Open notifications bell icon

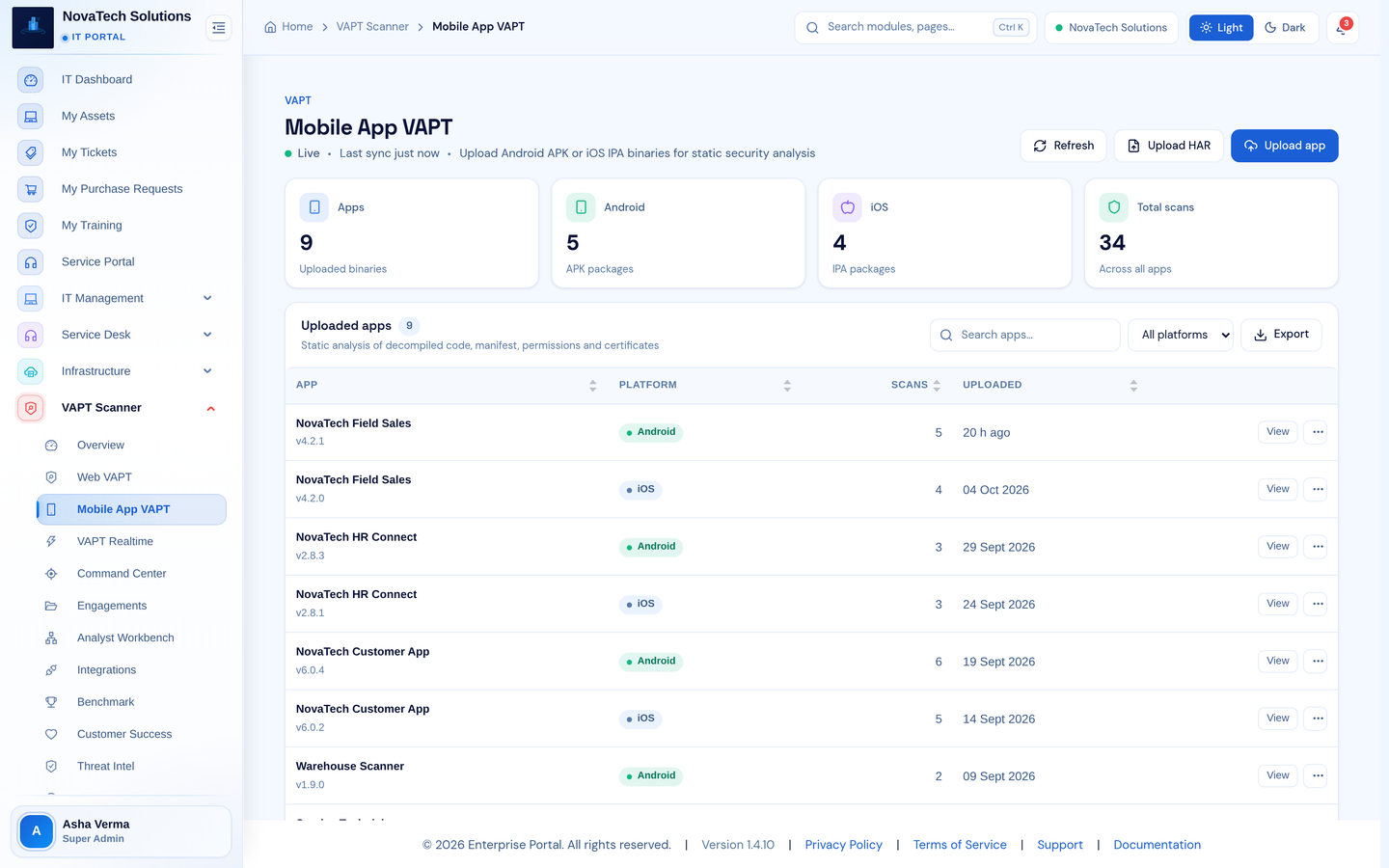click(x=1342, y=28)
